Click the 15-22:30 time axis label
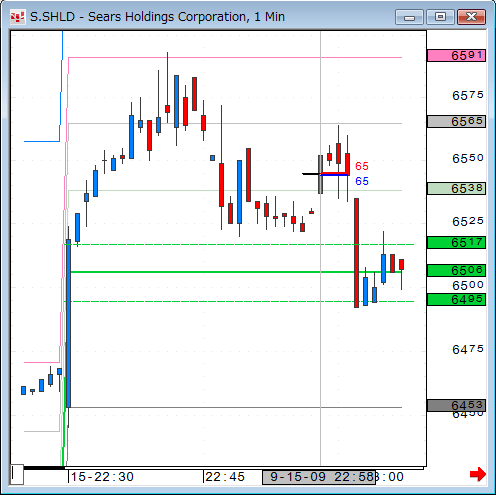 pos(102,477)
